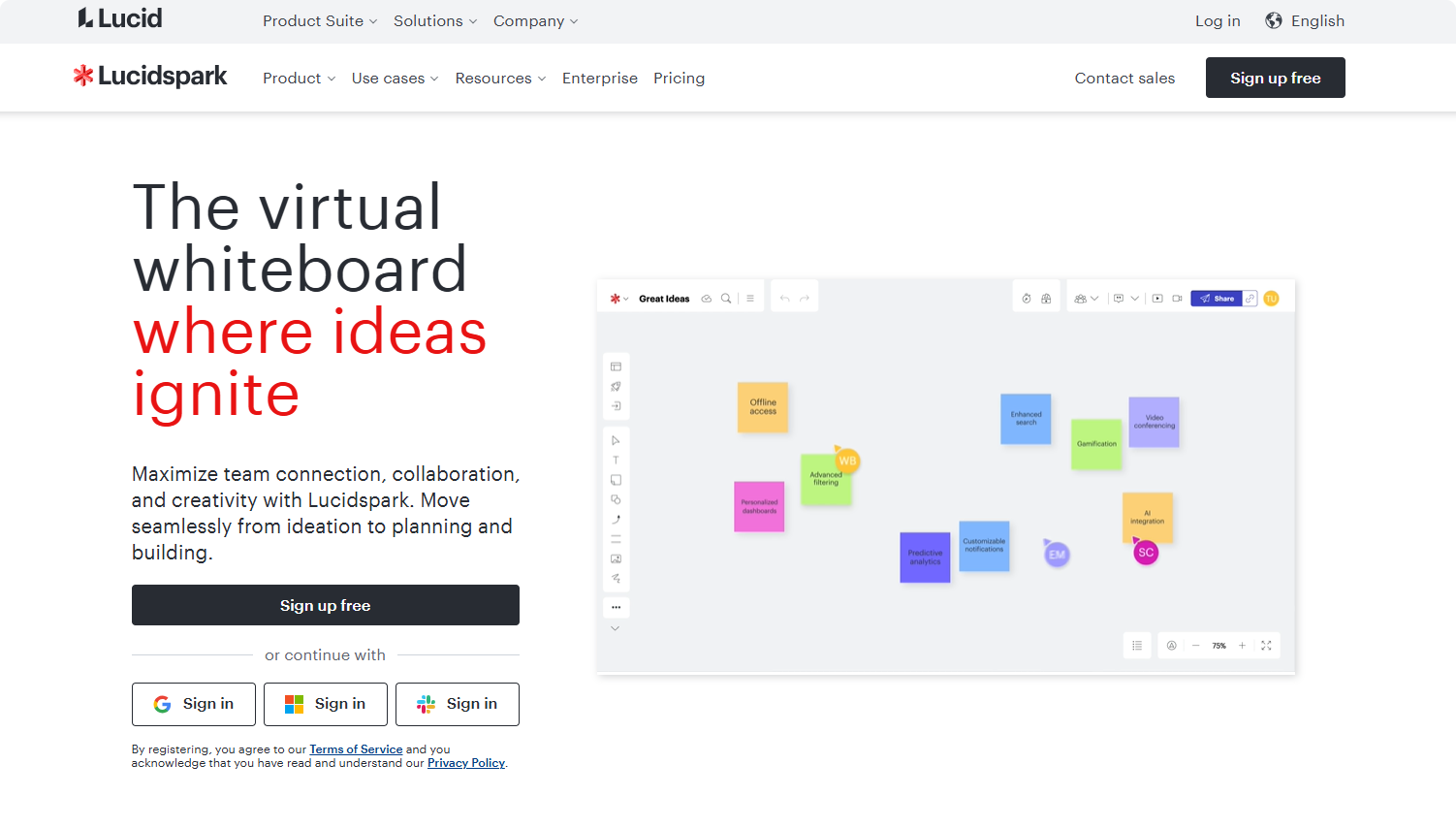Select the sticky note tool

tap(616, 480)
